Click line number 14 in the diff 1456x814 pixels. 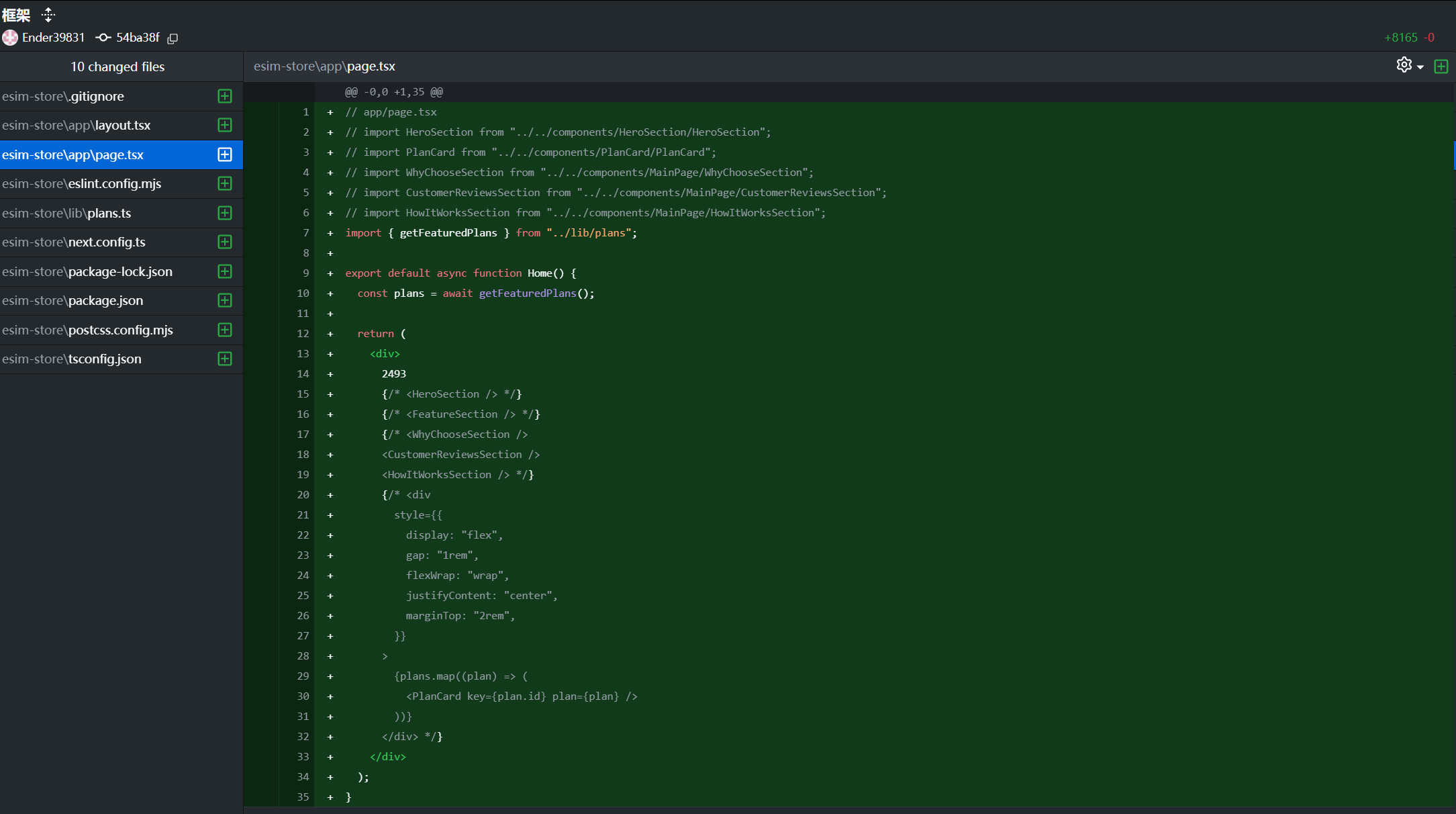303,374
